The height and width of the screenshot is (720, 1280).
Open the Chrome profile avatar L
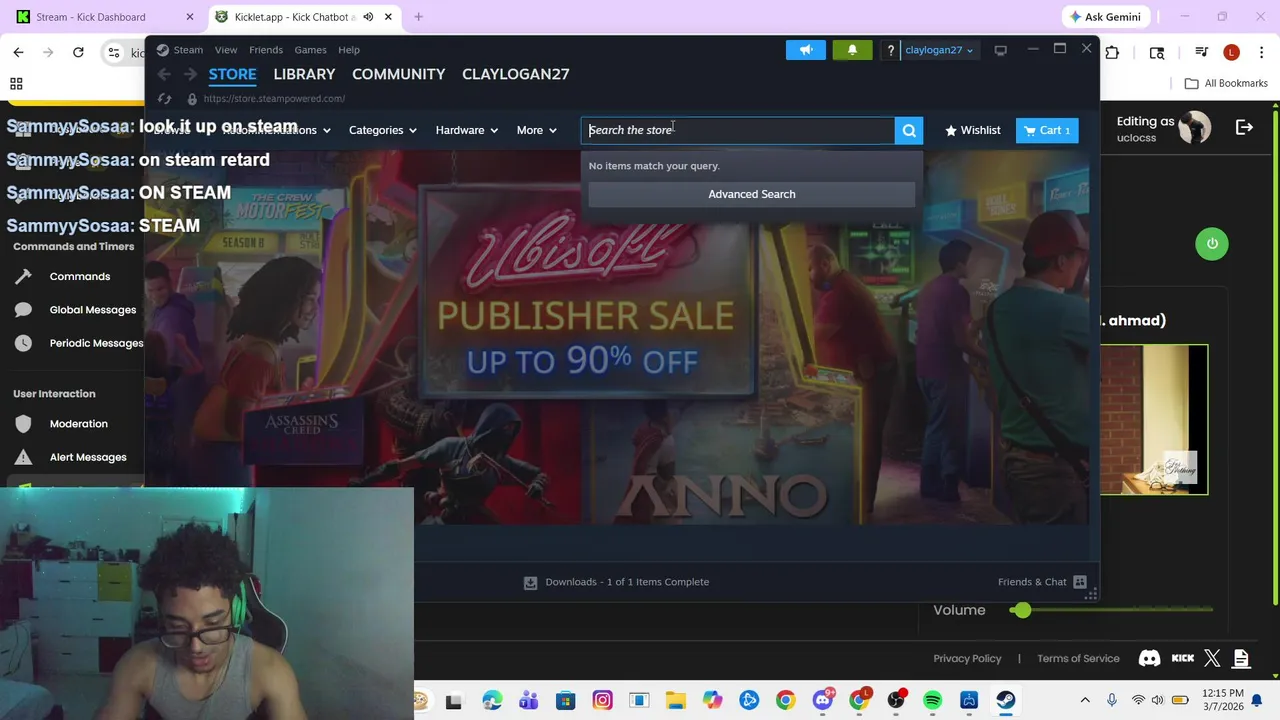tap(1231, 52)
